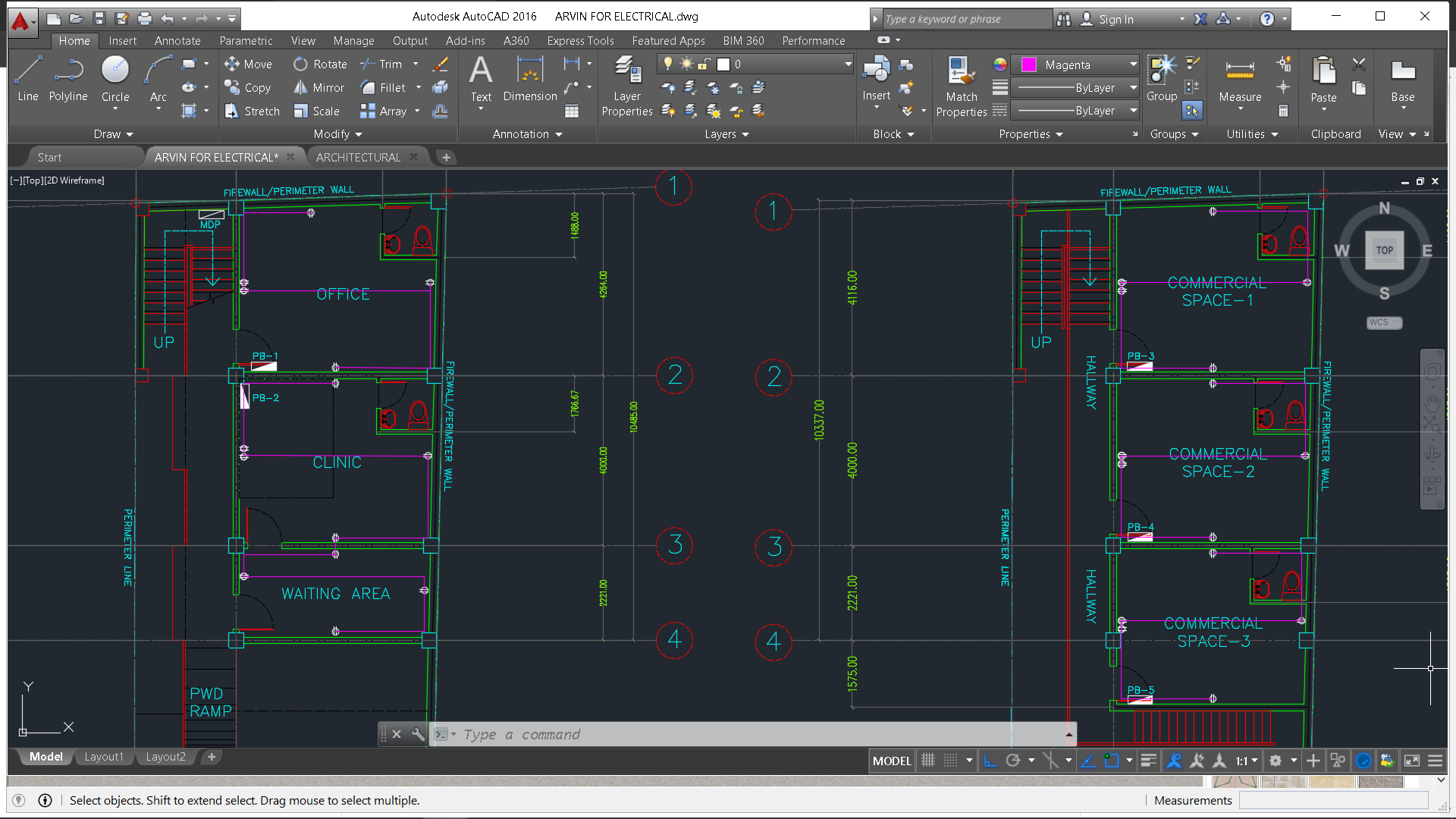Toggle drawing grid display in status bar
Screen dimensions: 1456x819
point(928,761)
